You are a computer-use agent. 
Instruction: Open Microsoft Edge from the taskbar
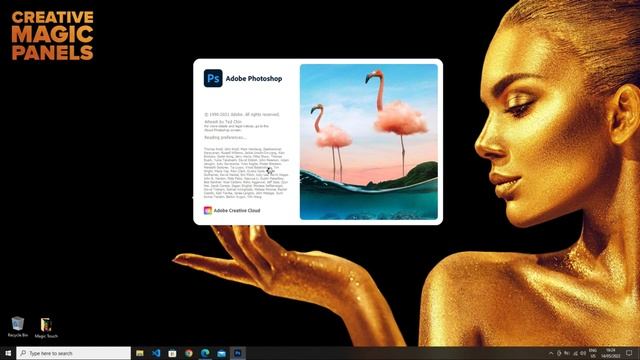pos(205,353)
